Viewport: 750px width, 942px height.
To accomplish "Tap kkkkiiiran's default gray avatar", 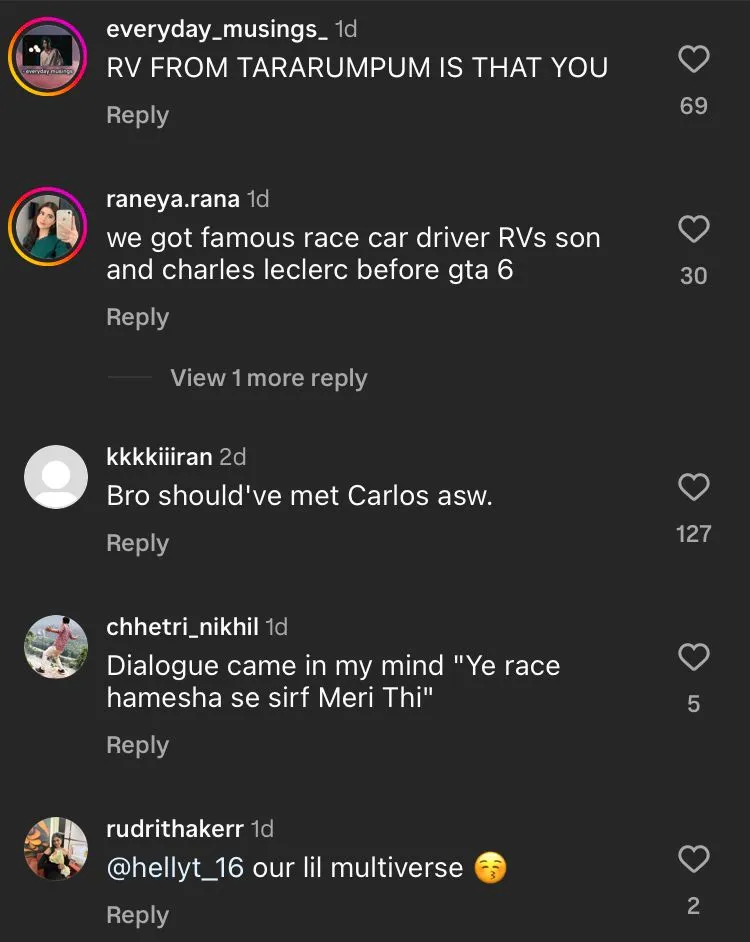I will point(55,476).
